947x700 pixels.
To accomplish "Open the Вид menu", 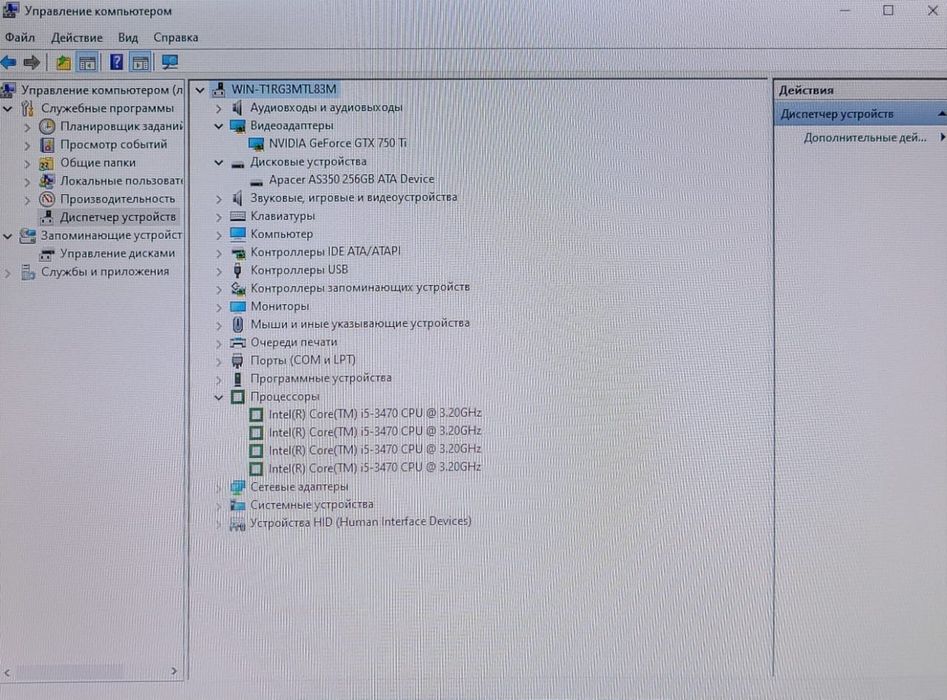I will point(128,37).
